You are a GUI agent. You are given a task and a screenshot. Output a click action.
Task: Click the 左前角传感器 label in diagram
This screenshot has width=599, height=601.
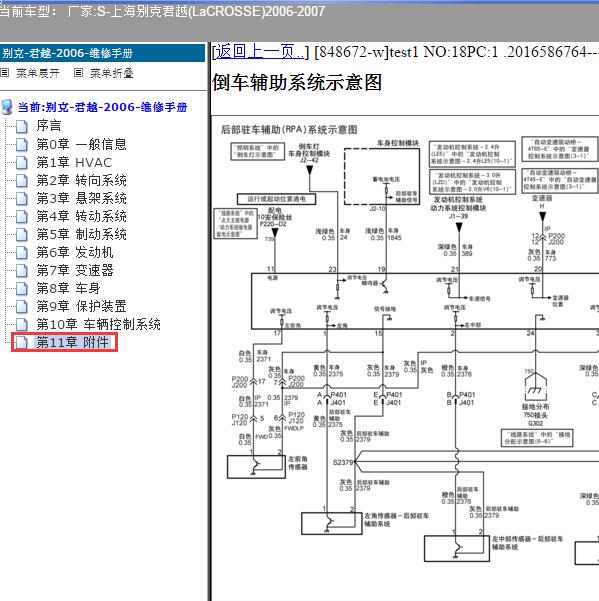pos(298,463)
